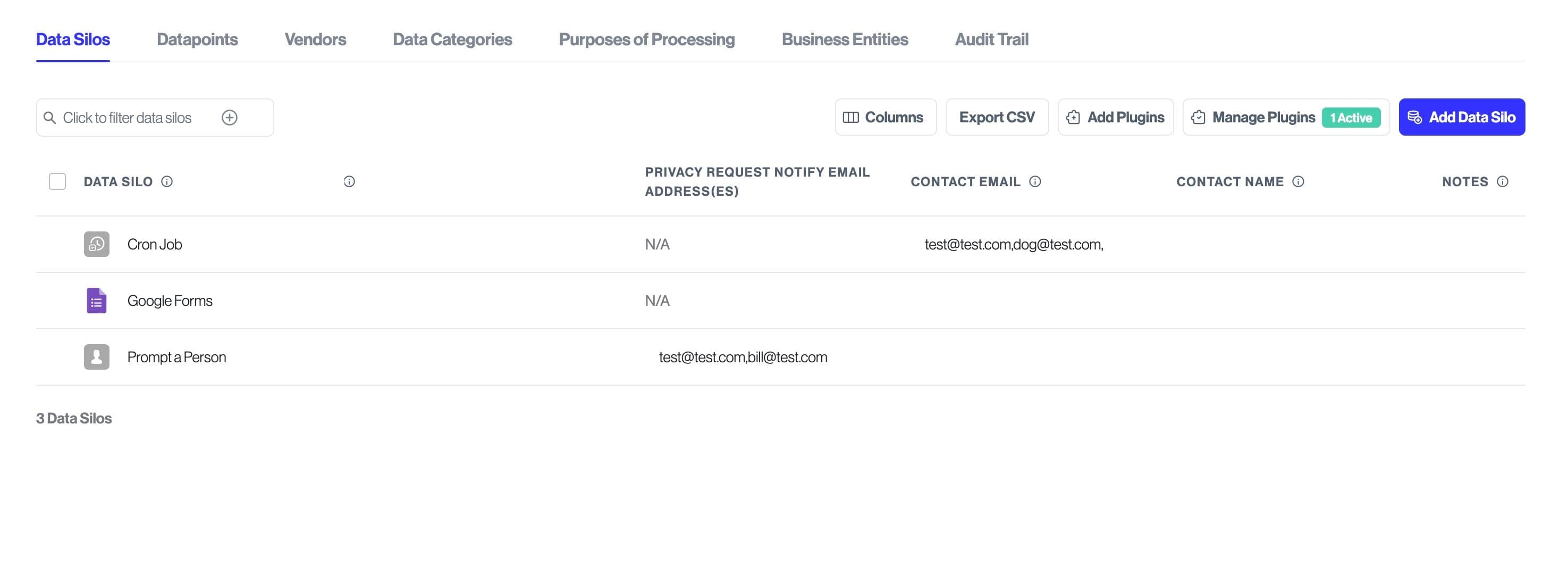Open the Google Forms data silo row
This screenshot has height=566, width=1568.
click(x=170, y=301)
